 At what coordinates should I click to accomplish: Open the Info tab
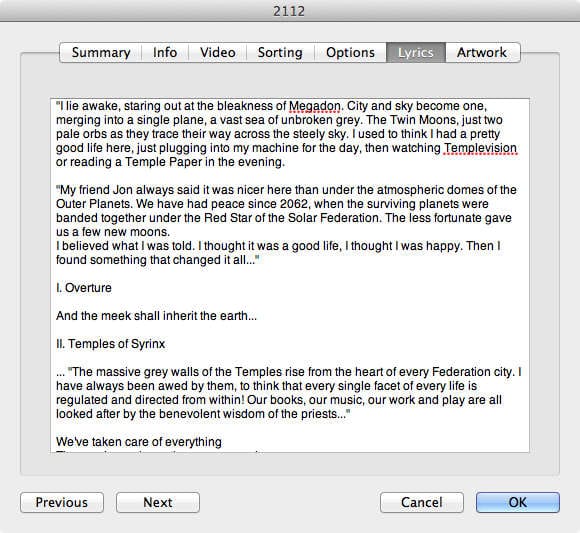pyautogui.click(x=165, y=53)
